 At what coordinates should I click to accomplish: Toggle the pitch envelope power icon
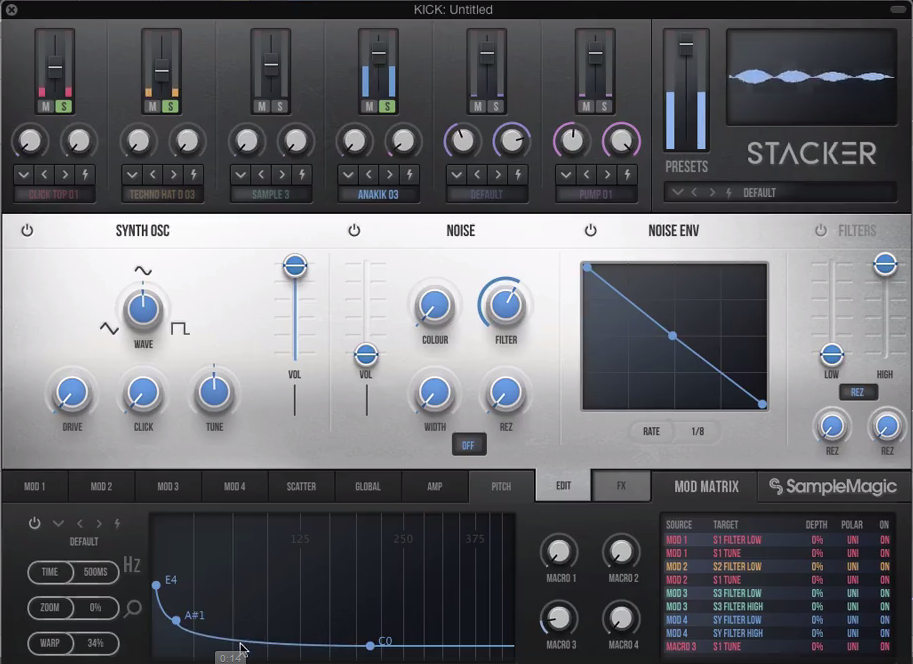pyautogui.click(x=34, y=523)
